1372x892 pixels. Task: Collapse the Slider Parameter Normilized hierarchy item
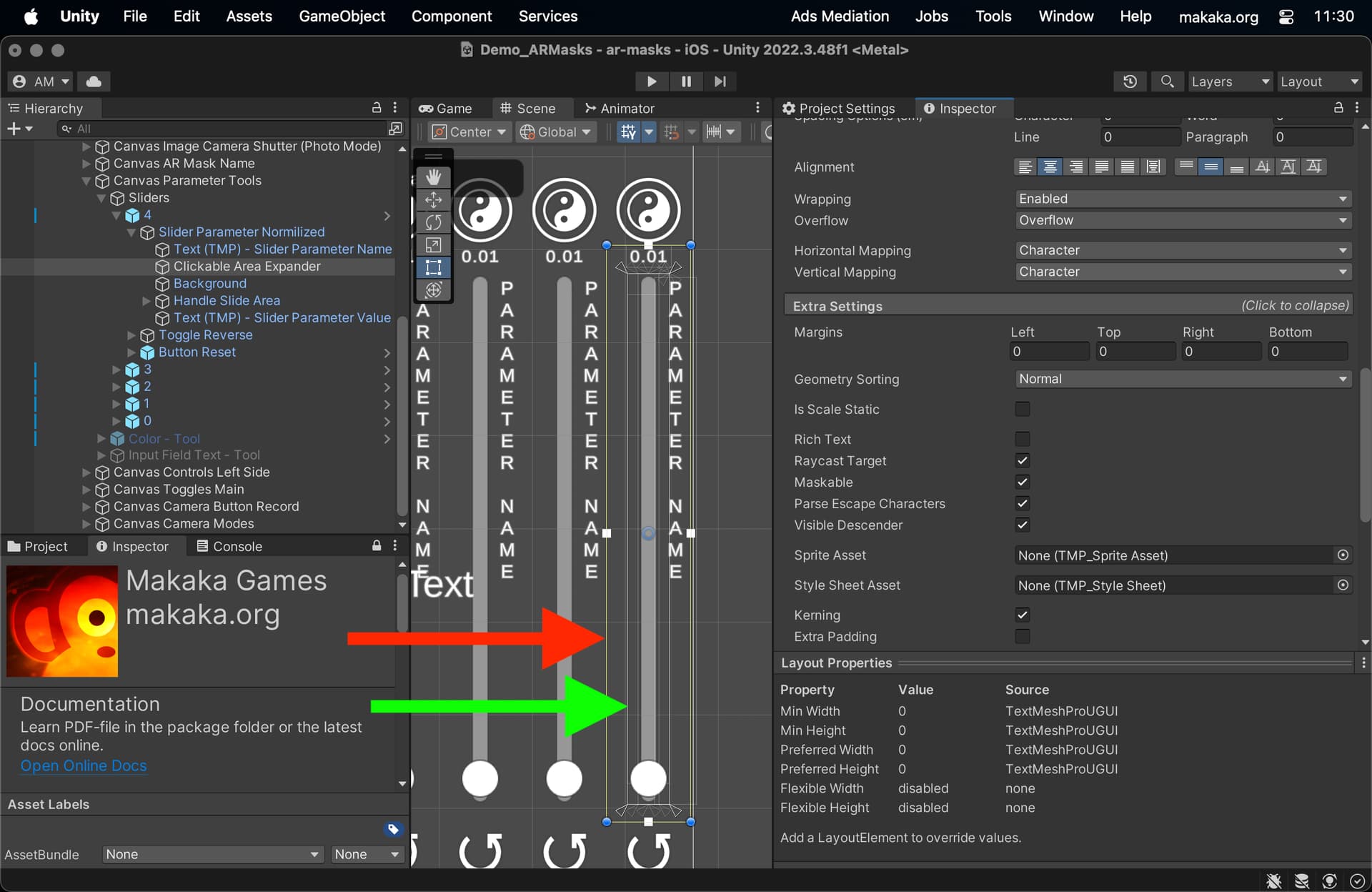click(131, 232)
